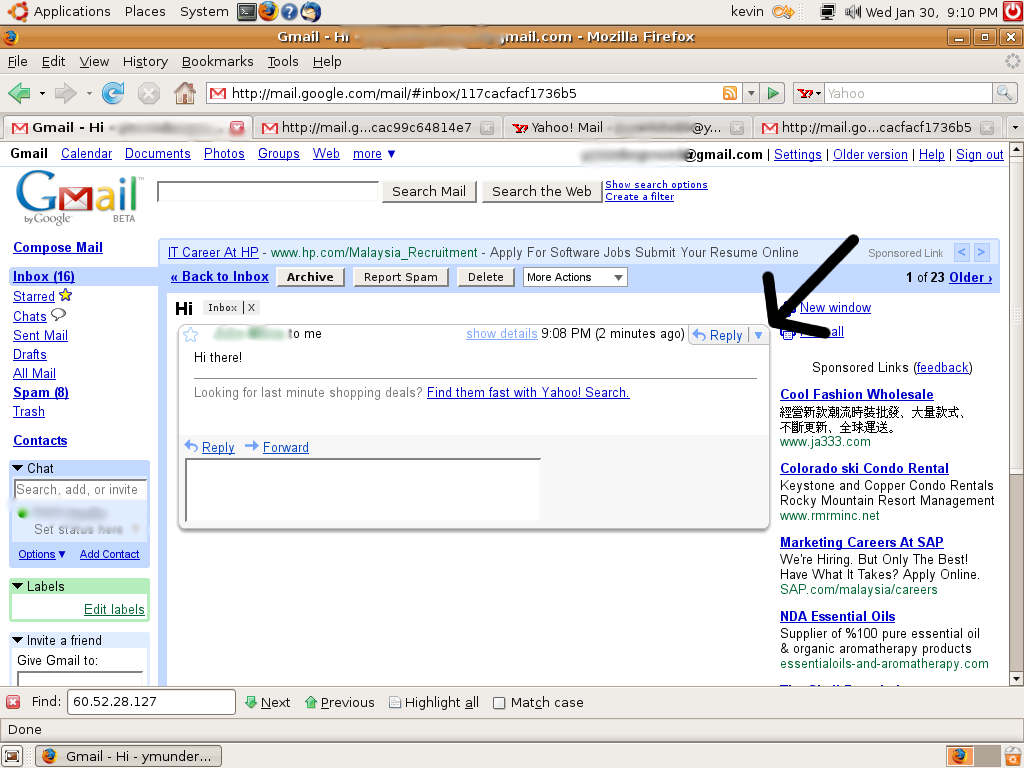Click Older message link

[970, 278]
